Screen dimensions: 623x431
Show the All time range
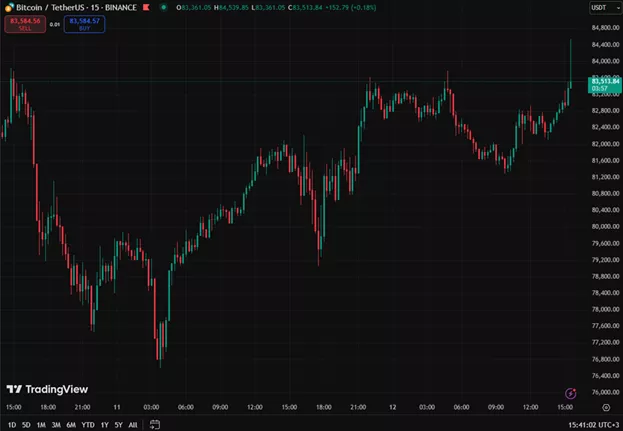[134, 424]
